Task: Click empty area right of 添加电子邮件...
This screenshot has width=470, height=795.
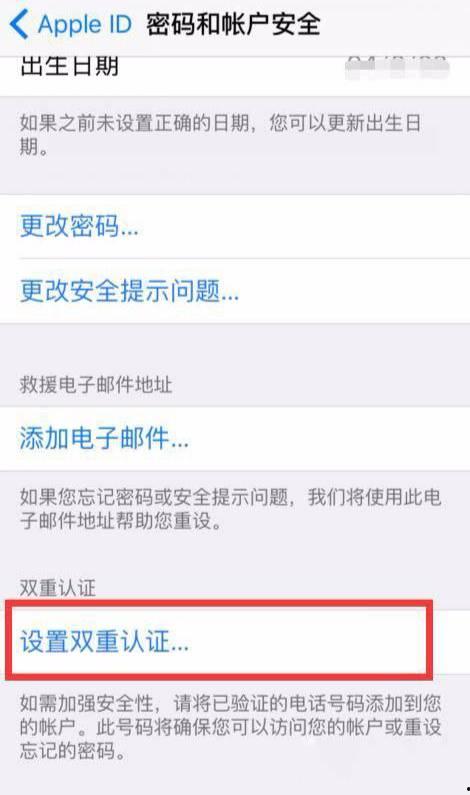Action: click(330, 438)
